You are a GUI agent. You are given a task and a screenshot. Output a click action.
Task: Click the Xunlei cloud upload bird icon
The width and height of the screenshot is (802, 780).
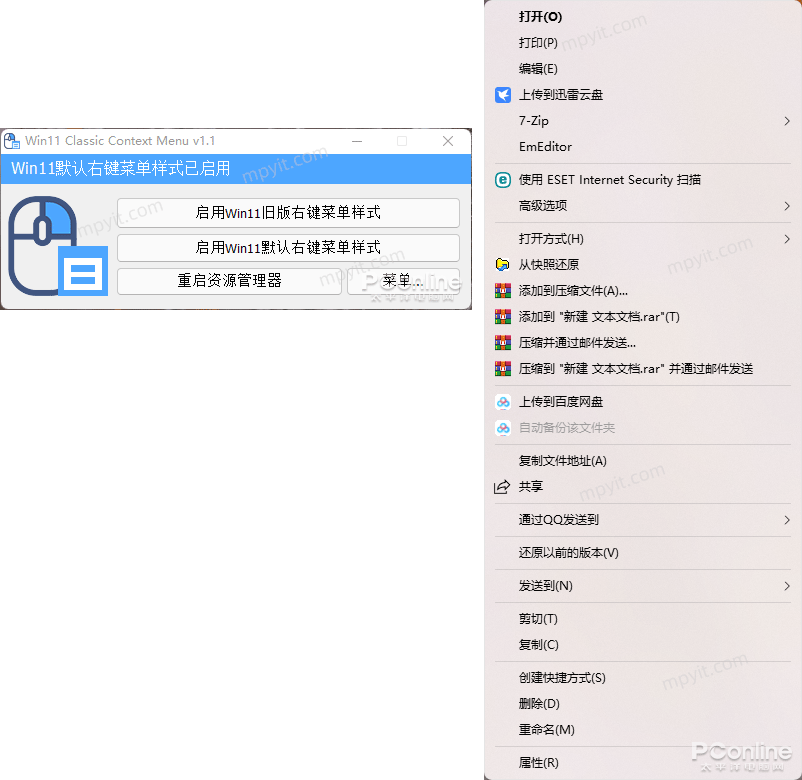[503, 95]
